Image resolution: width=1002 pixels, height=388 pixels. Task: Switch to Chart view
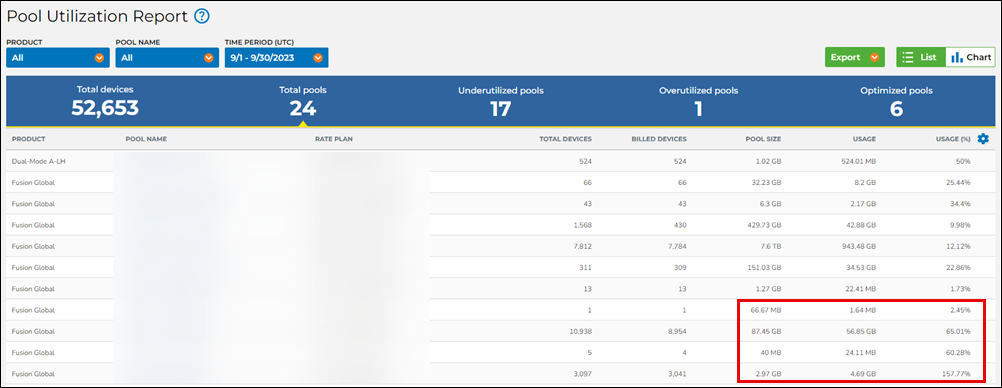coord(970,57)
